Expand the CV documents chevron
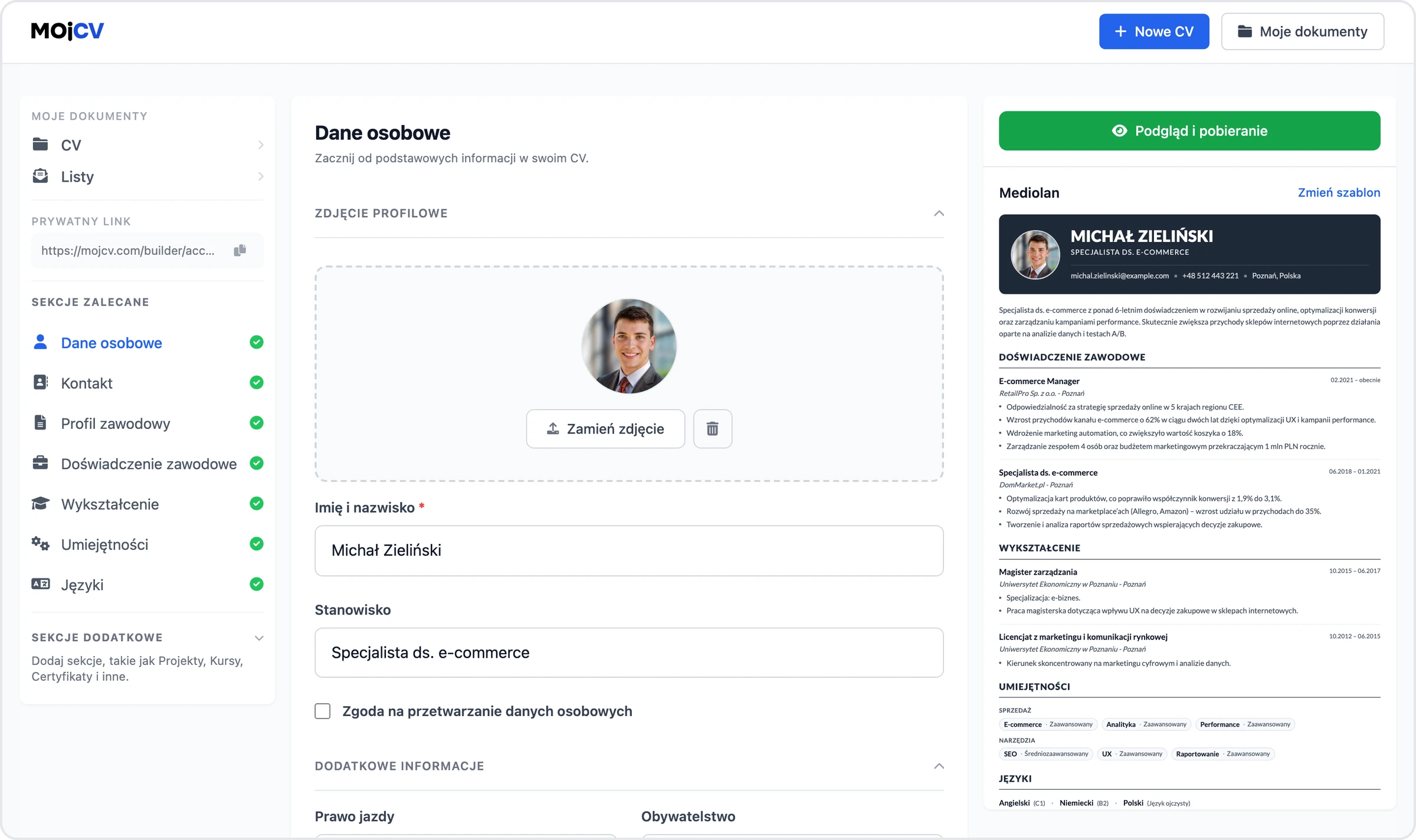 tap(261, 145)
